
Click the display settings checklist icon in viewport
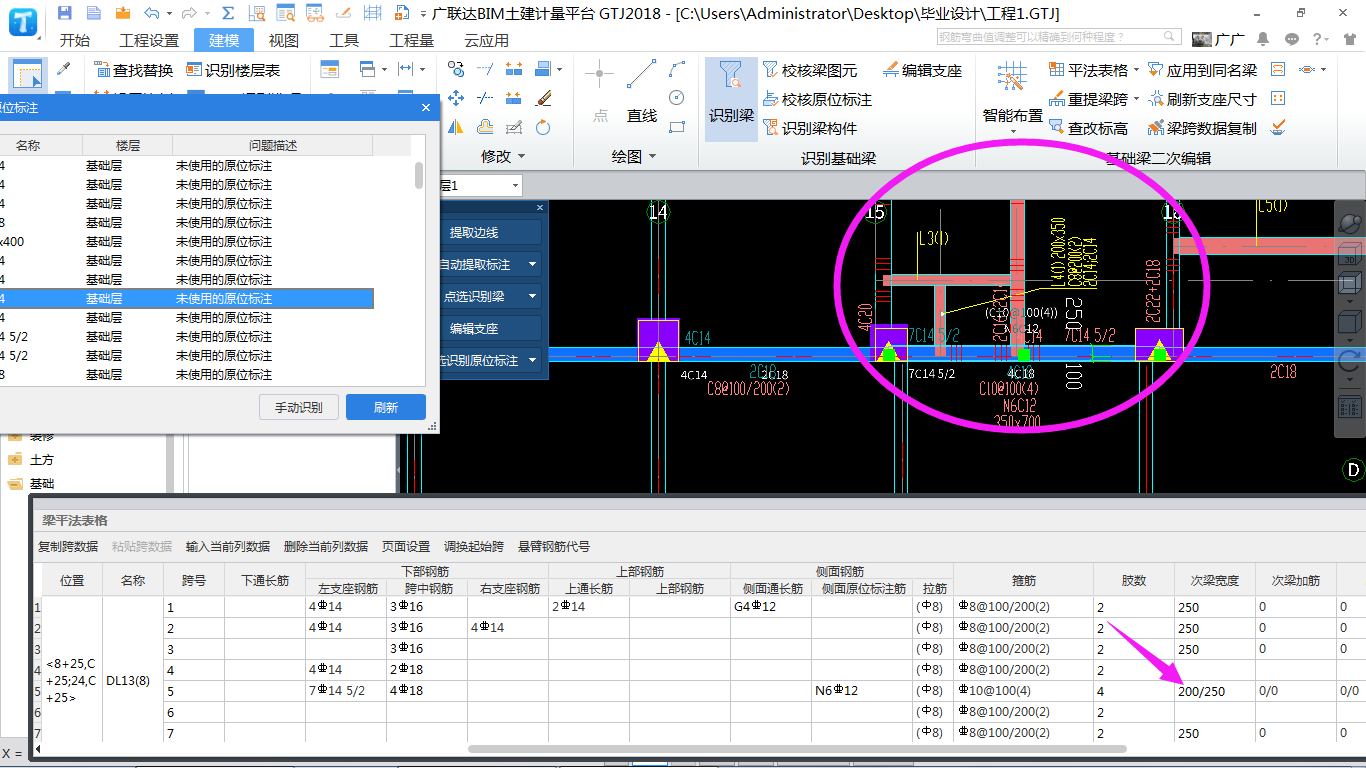1350,407
